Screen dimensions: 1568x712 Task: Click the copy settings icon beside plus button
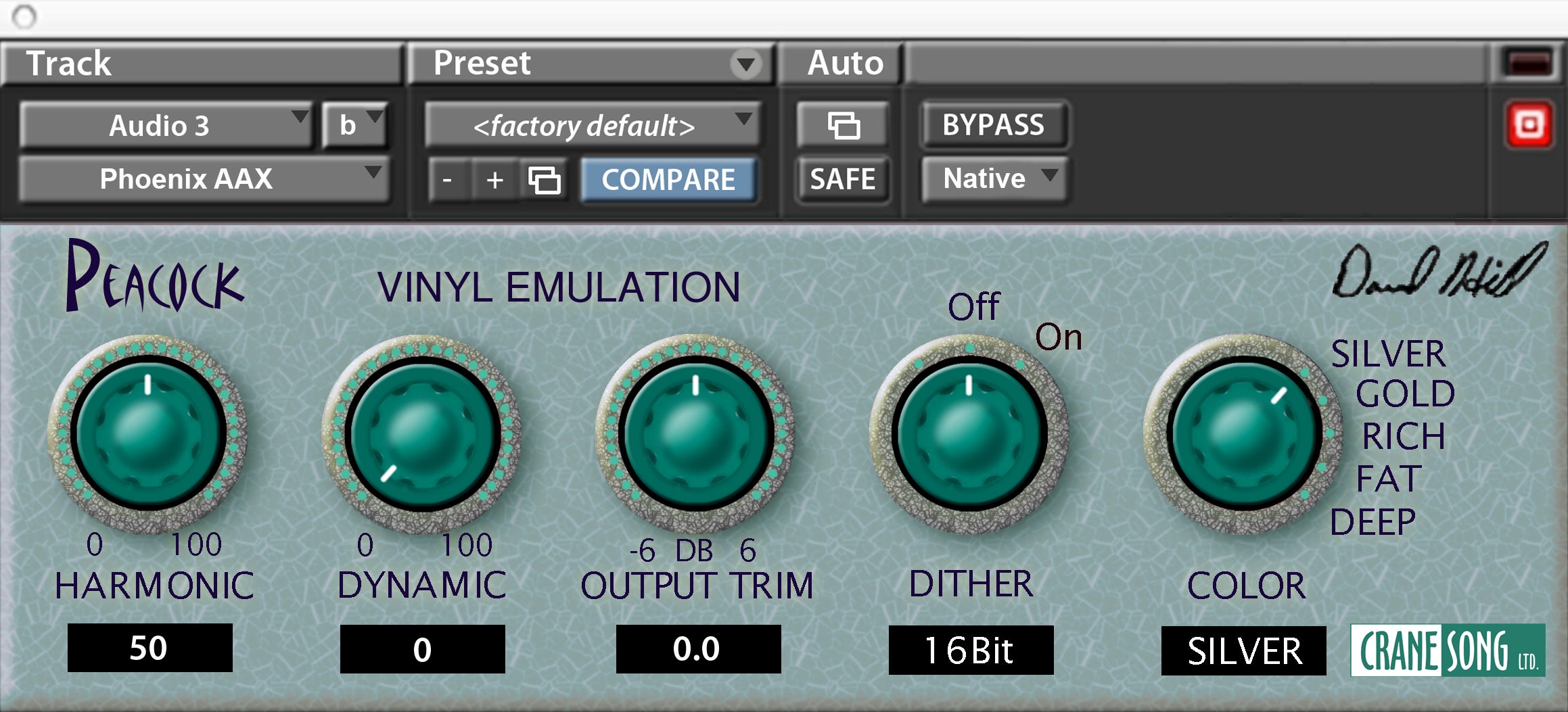tap(545, 181)
